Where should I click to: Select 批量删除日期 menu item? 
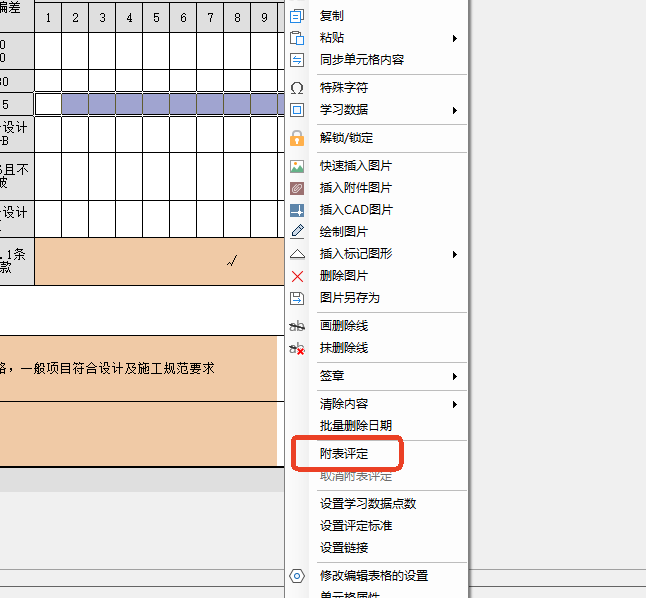click(355, 426)
